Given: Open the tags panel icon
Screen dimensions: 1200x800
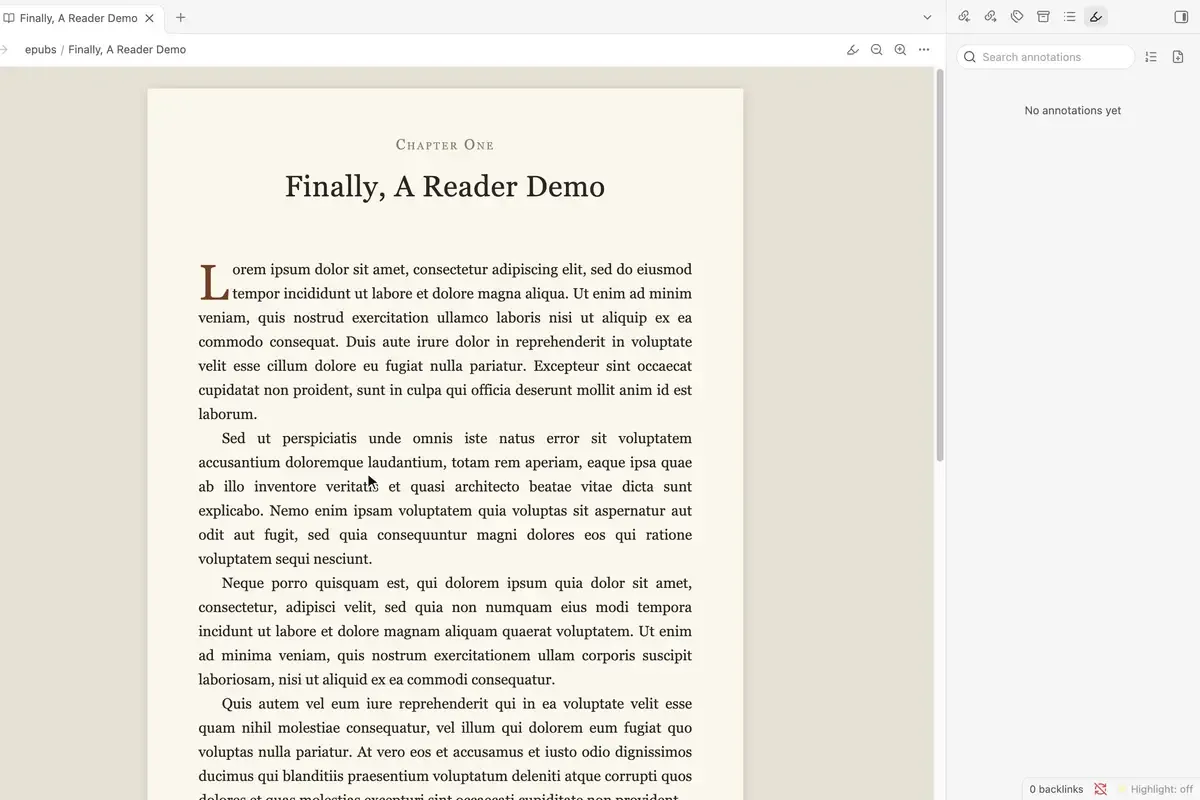Looking at the screenshot, I should point(1017,17).
